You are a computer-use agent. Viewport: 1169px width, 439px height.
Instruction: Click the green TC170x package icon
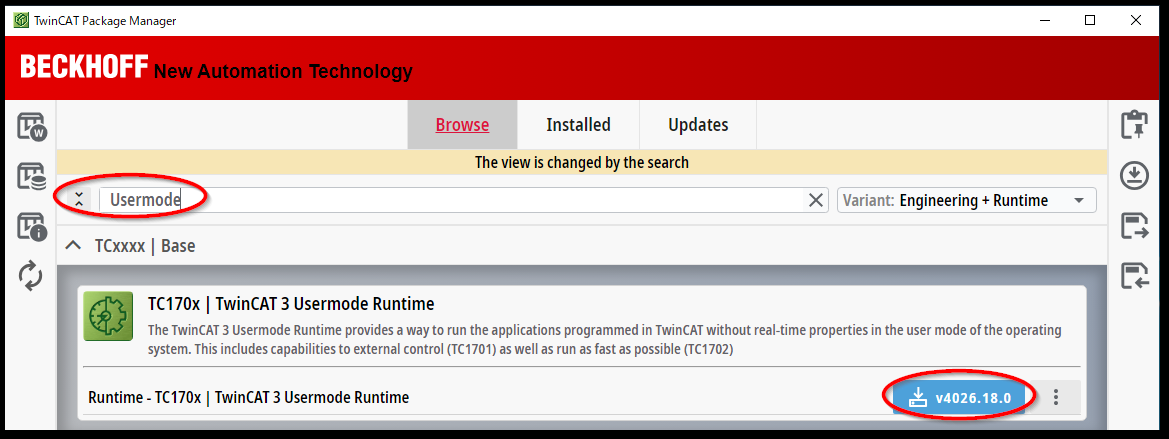[109, 317]
